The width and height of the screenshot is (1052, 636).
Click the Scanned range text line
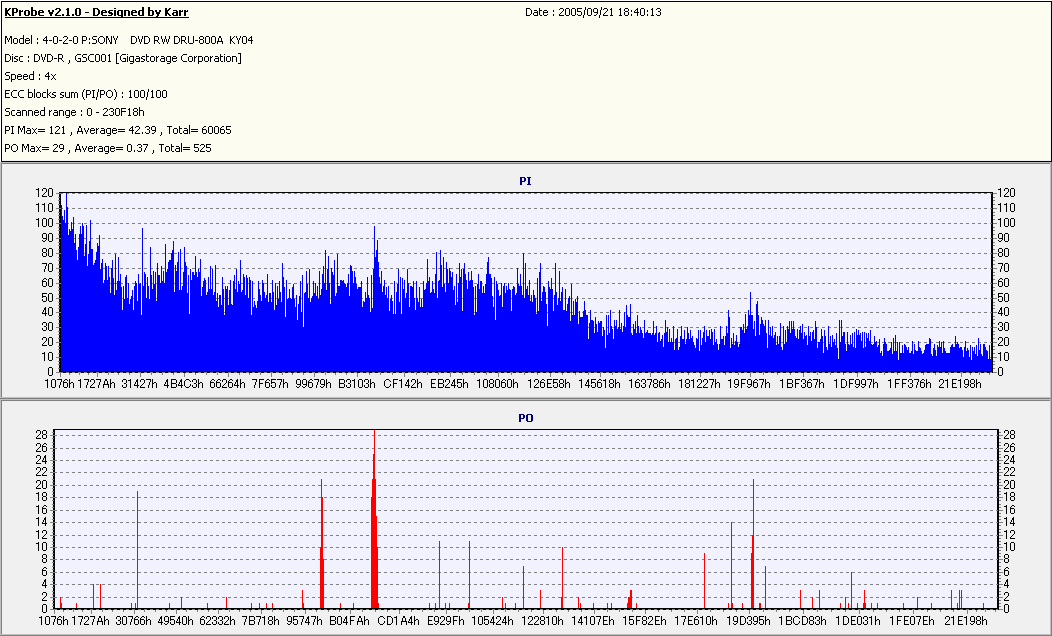[x=74, y=112]
